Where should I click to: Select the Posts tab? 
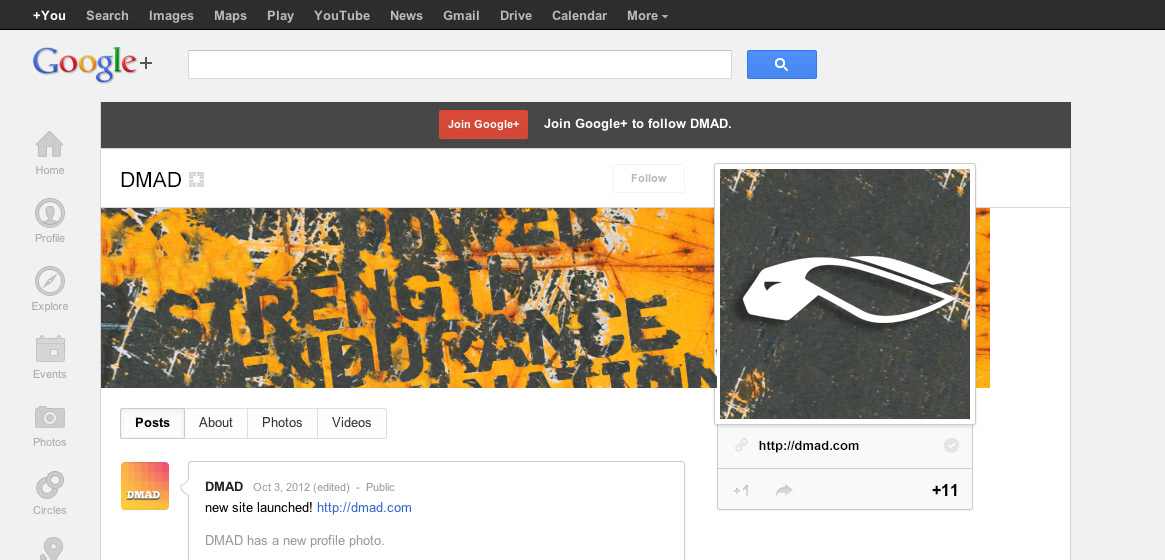152,423
